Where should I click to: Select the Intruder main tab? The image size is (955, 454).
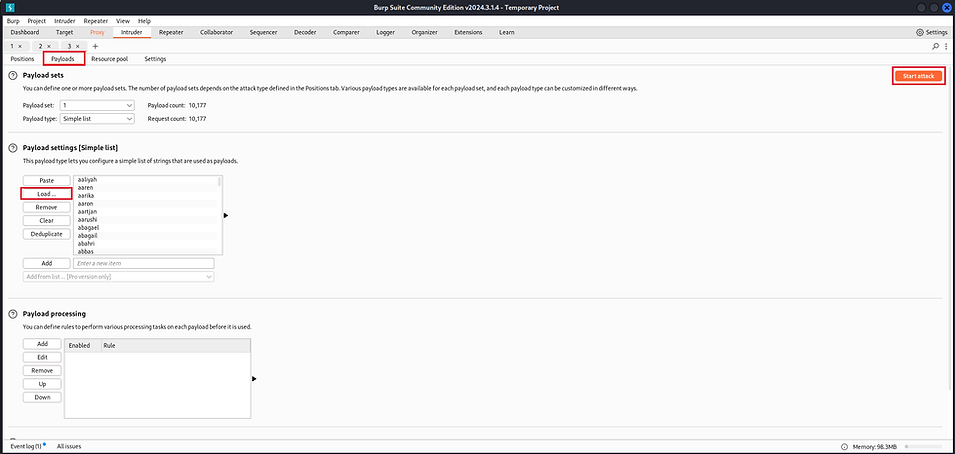[x=132, y=32]
